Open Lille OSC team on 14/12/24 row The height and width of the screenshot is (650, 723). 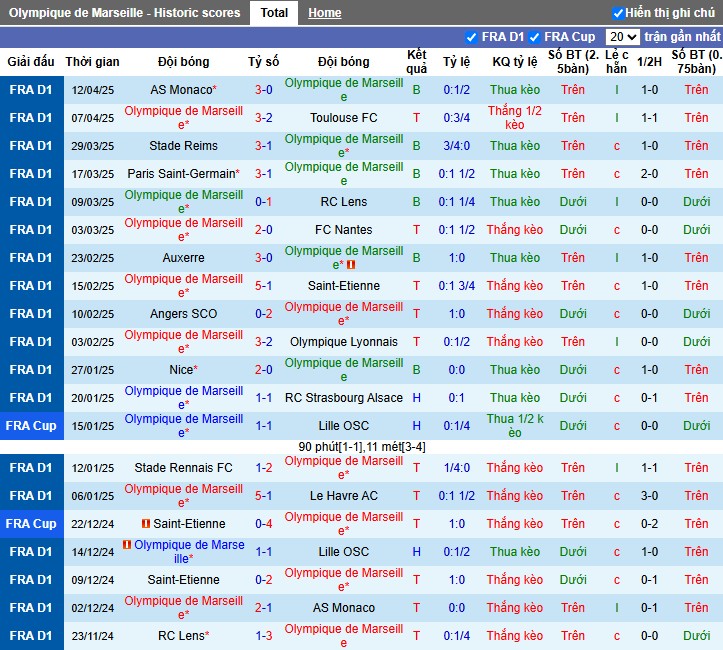point(344,552)
